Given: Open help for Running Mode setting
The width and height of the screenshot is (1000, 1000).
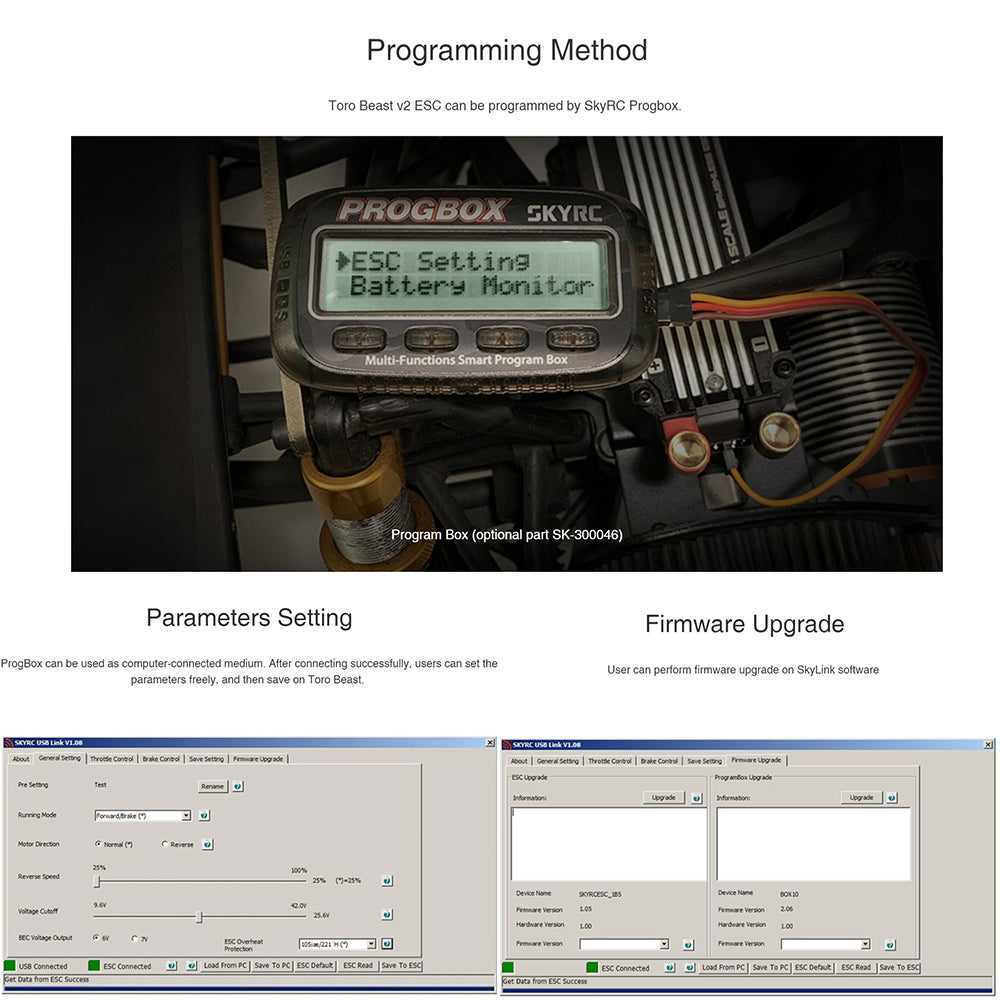Looking at the screenshot, I should [204, 815].
